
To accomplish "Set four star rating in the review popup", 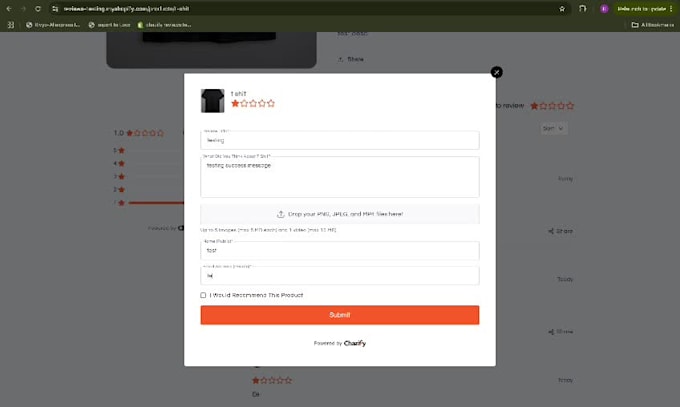I will point(262,103).
